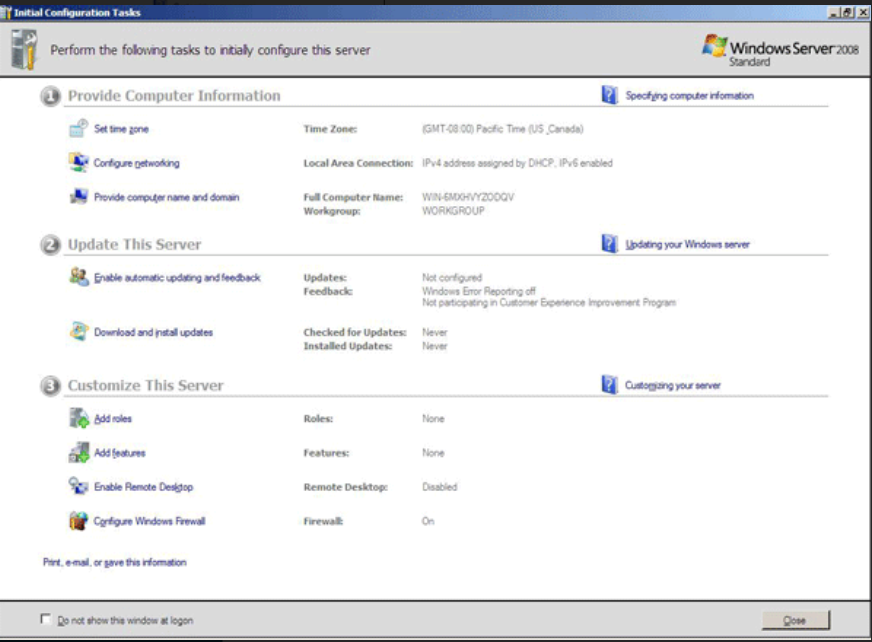Click the Customize This Server heading
This screenshot has height=642, width=872.
[x=145, y=385]
